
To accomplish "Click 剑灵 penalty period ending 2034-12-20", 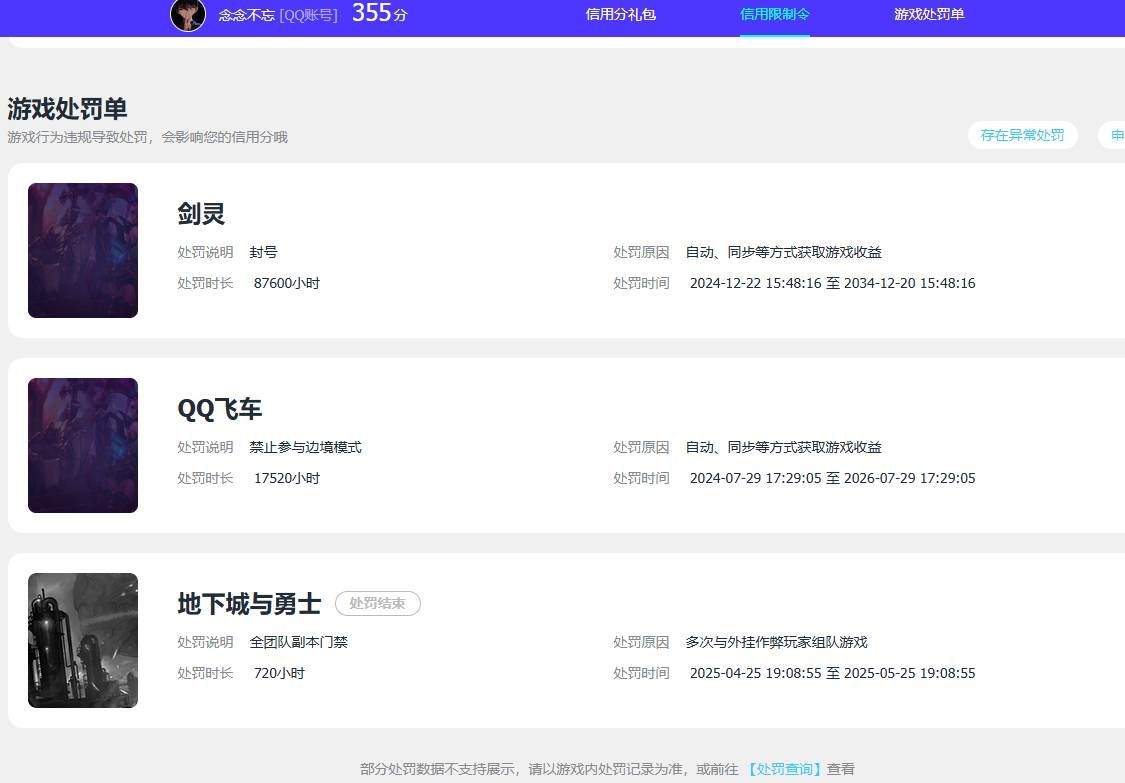I will coord(832,283).
